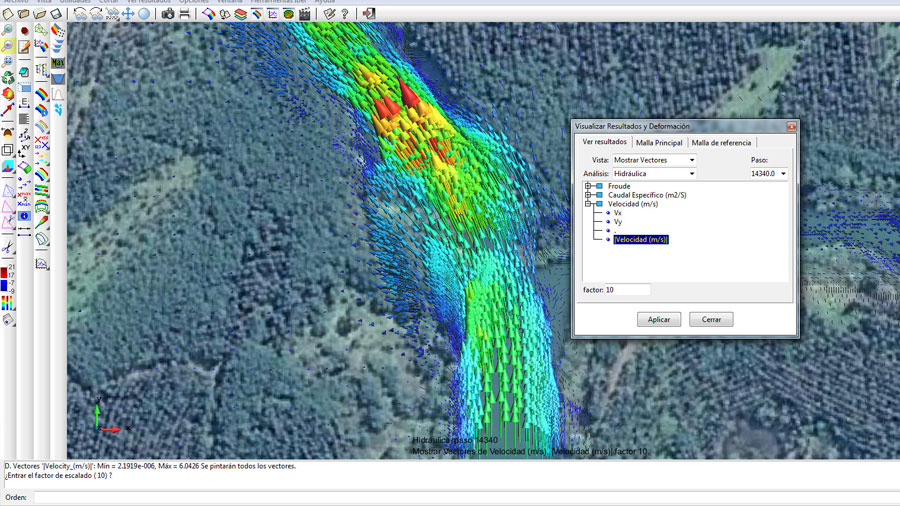Select the Vx result in the tree
This screenshot has height=506, width=900.
(x=618, y=213)
